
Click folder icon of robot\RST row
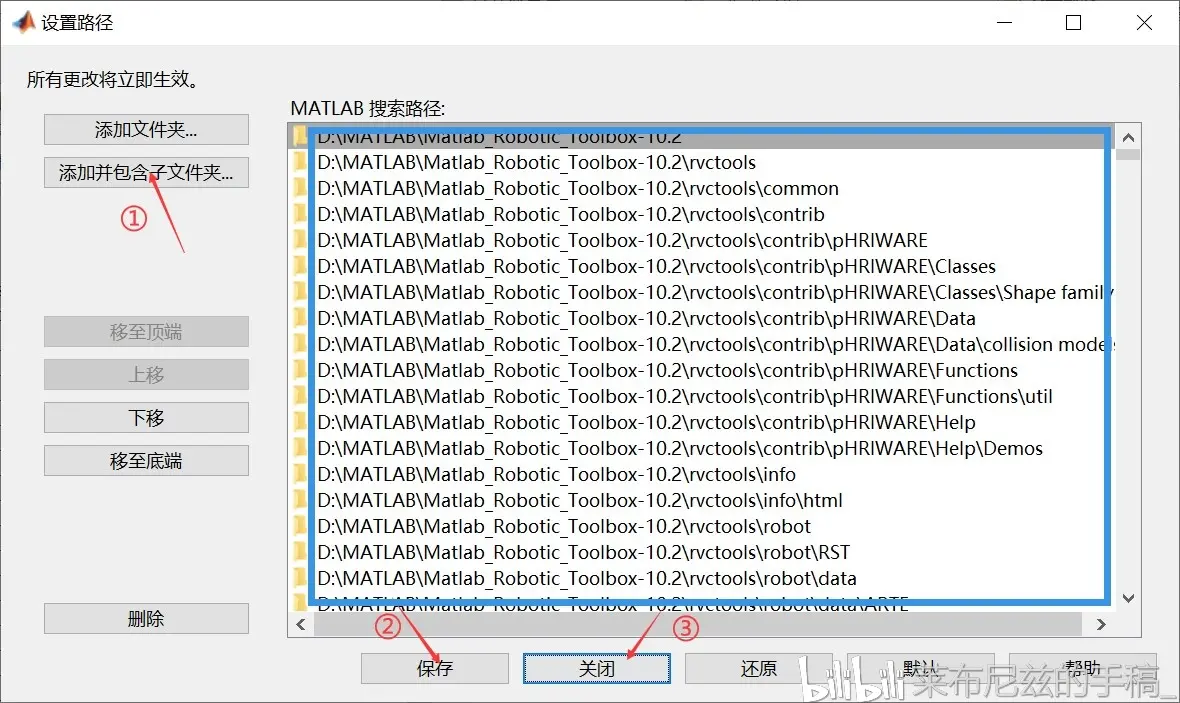pyautogui.click(x=300, y=552)
